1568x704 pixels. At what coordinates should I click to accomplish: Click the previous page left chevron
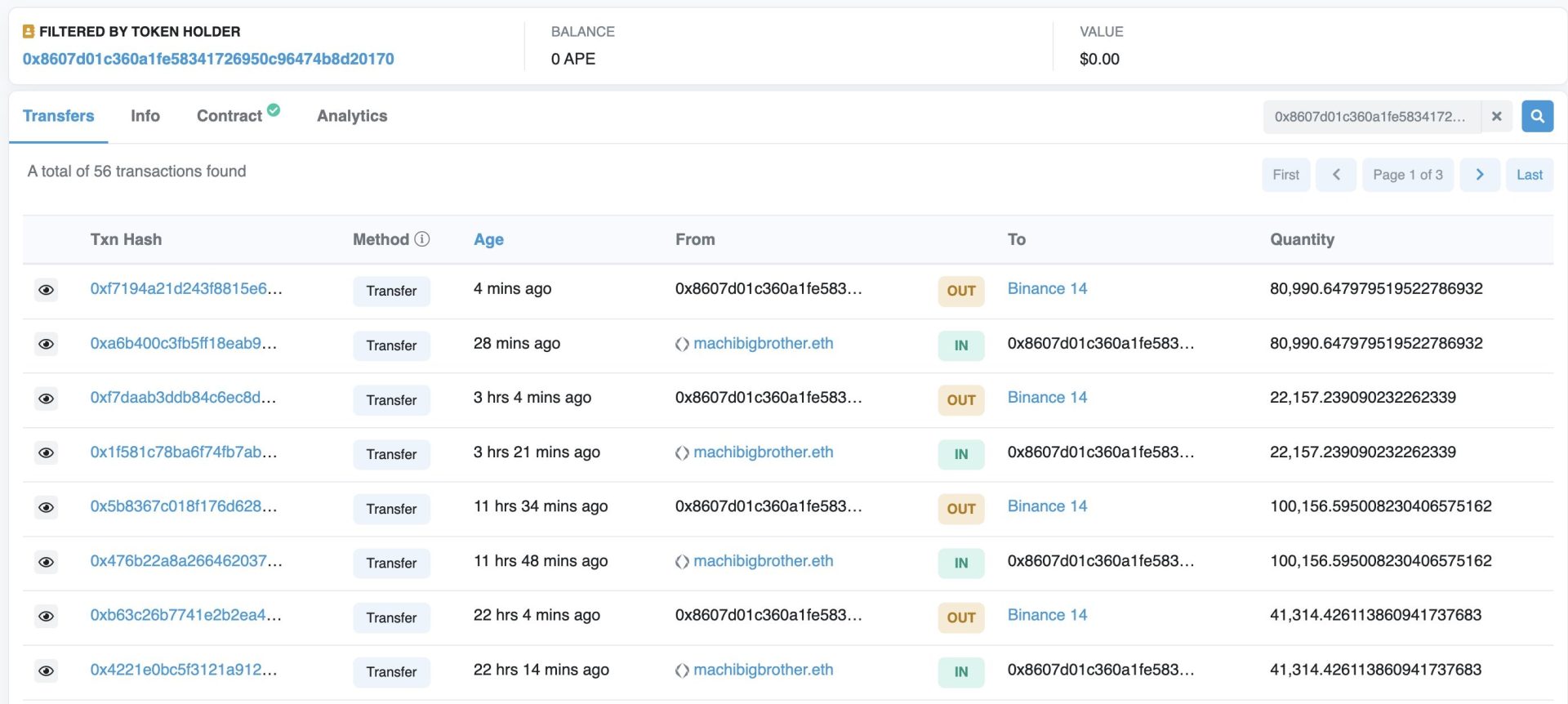(1336, 175)
